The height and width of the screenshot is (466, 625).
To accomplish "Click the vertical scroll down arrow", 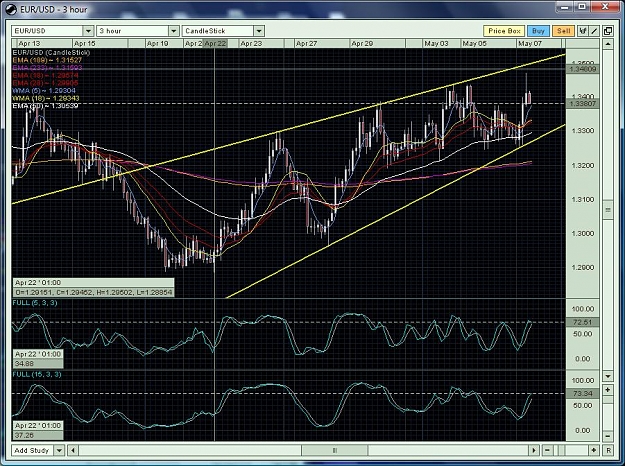I will pos(608,376).
